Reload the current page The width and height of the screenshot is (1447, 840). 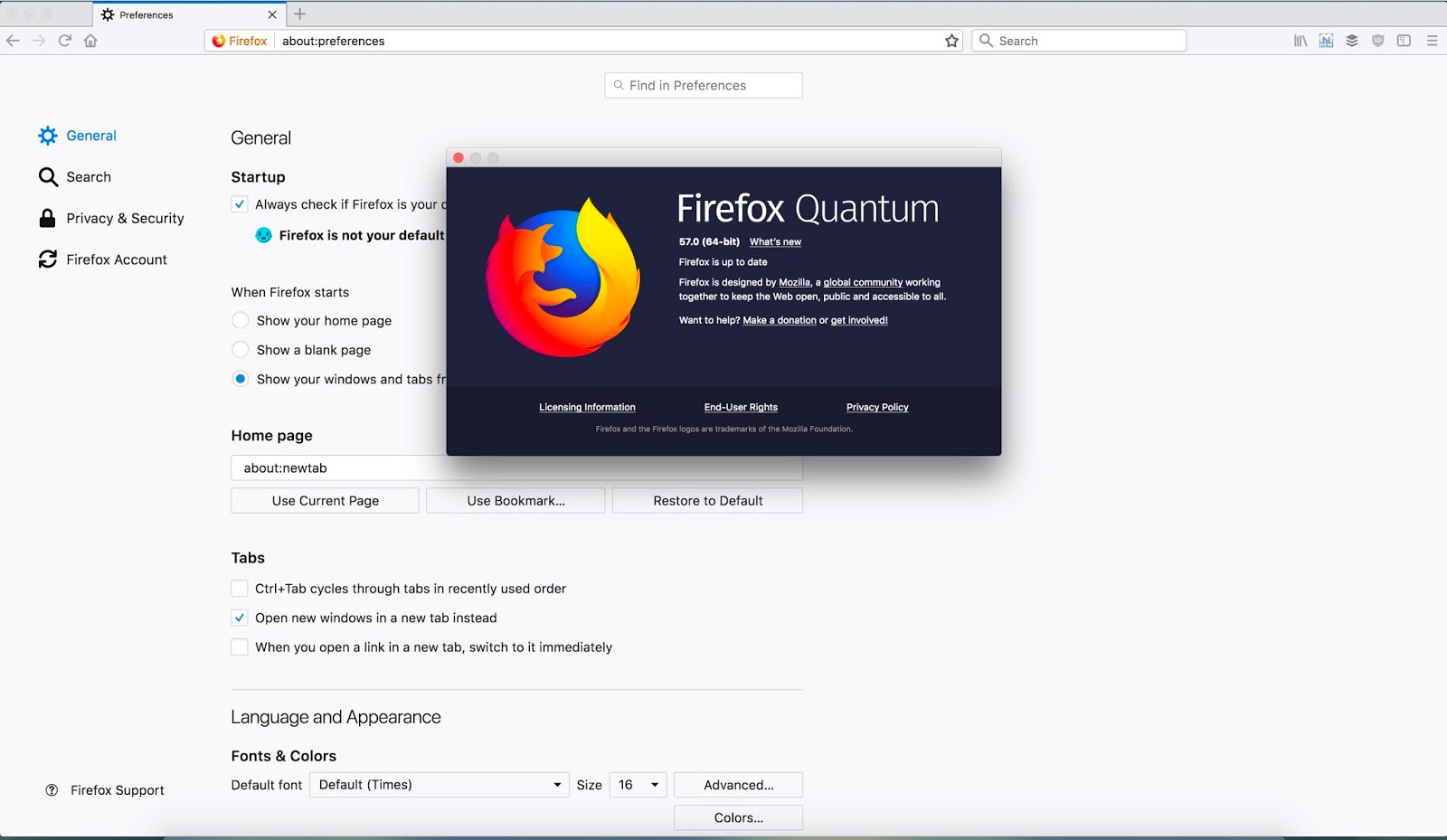pos(65,41)
